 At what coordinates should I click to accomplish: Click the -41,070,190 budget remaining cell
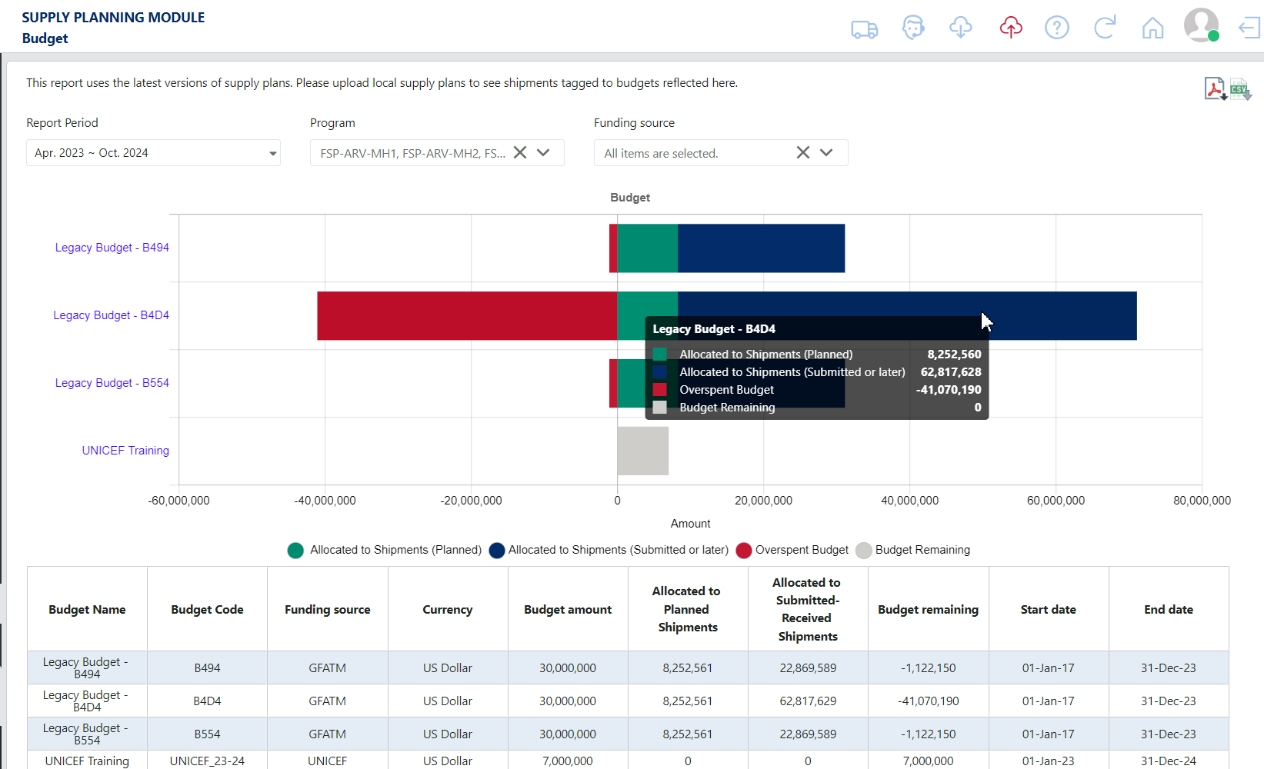(x=928, y=701)
